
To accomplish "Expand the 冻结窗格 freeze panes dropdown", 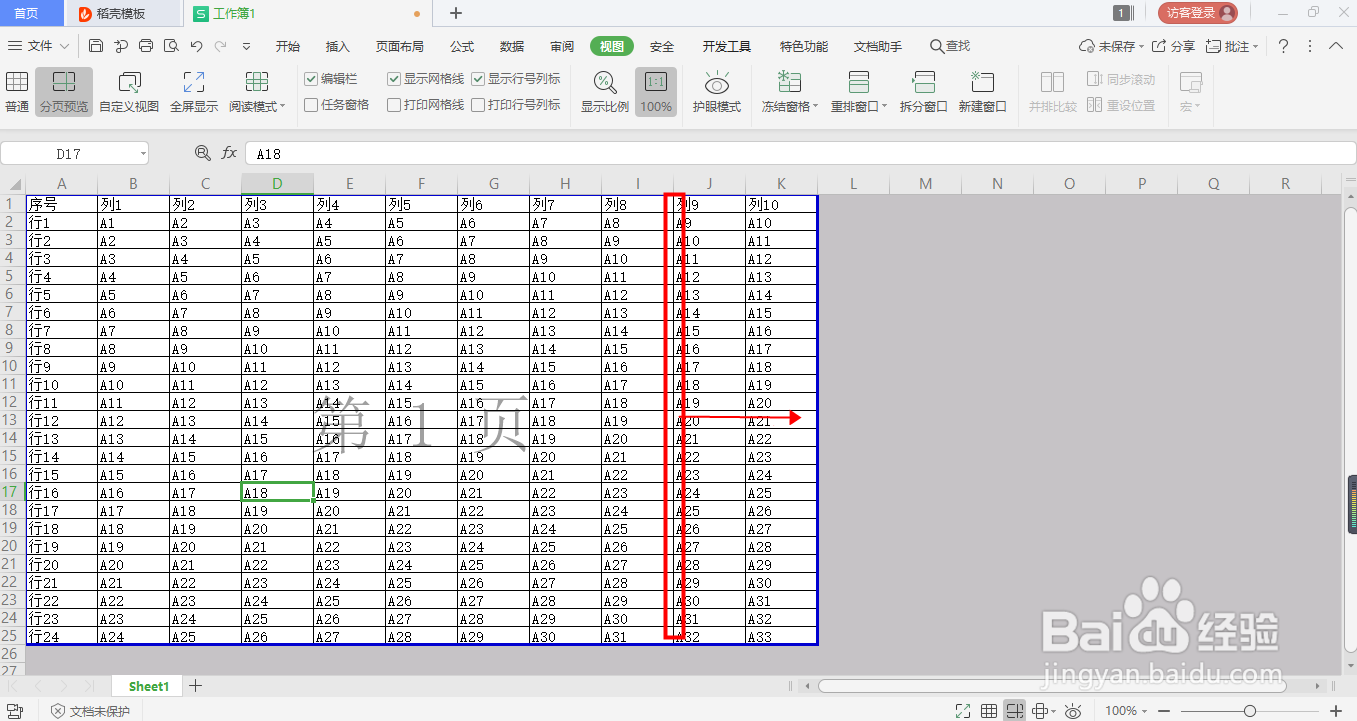I will click(x=815, y=107).
